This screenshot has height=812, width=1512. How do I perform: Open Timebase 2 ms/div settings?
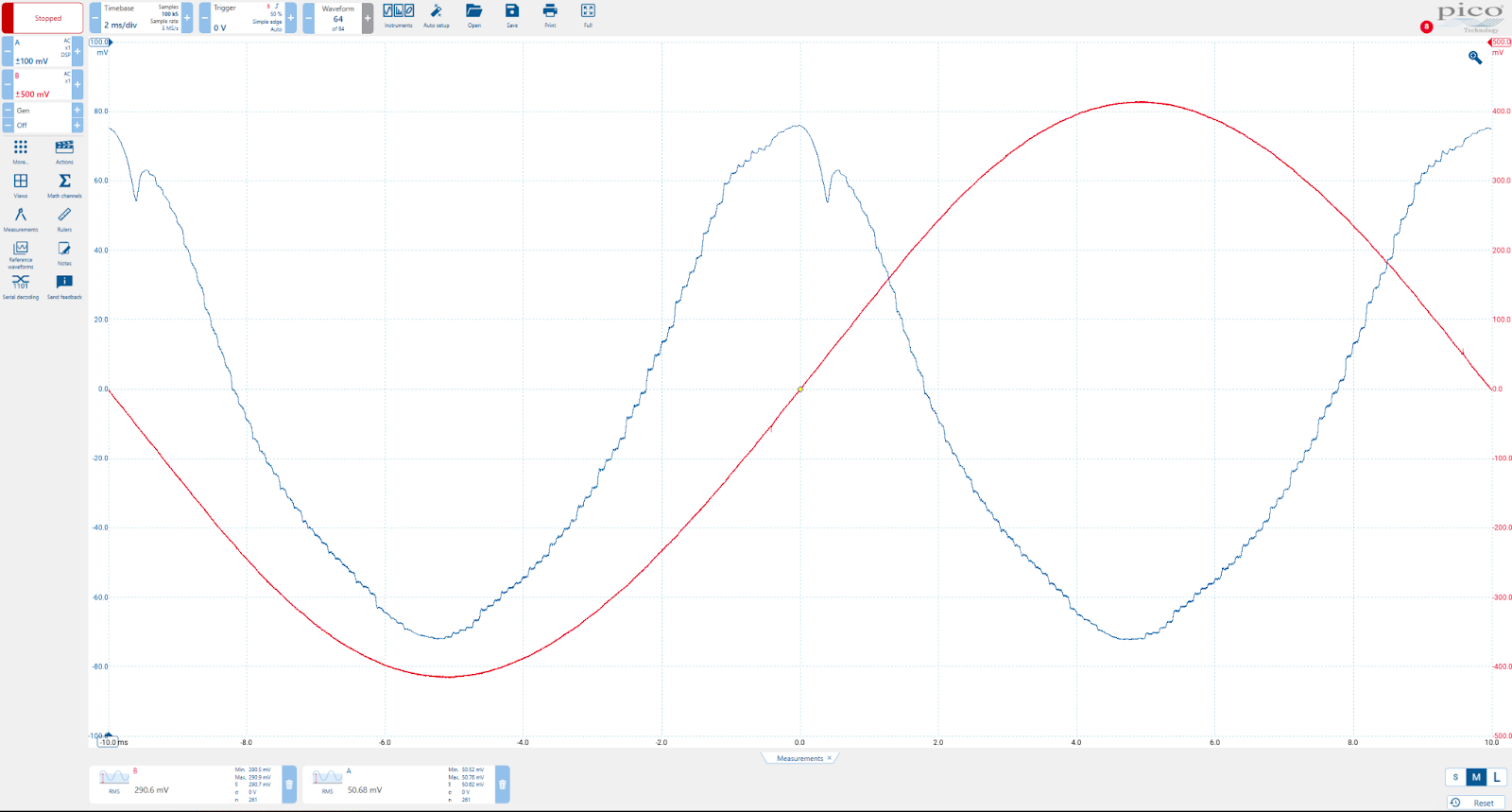[x=141, y=18]
